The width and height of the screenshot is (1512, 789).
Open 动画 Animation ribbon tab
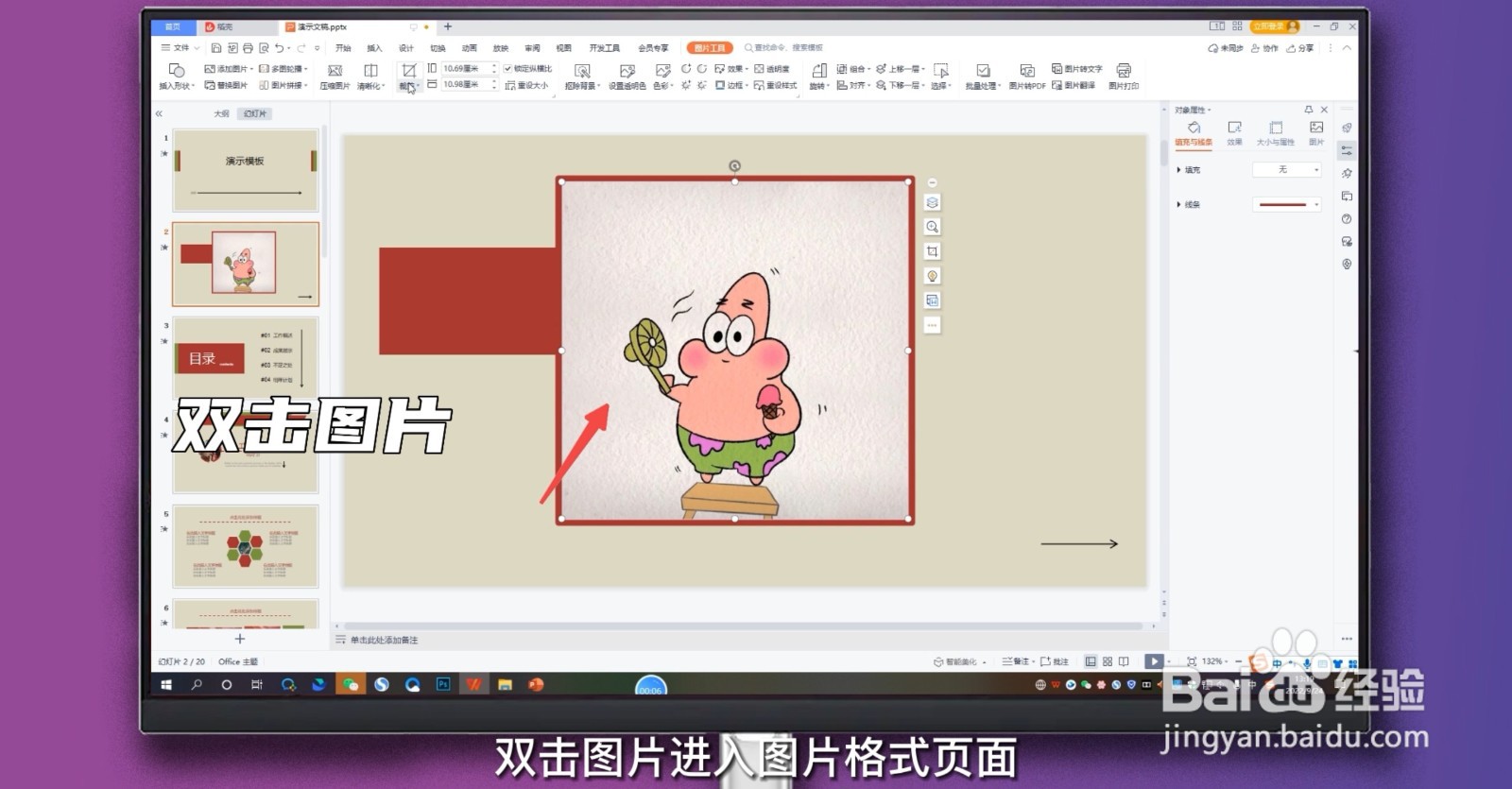469,47
